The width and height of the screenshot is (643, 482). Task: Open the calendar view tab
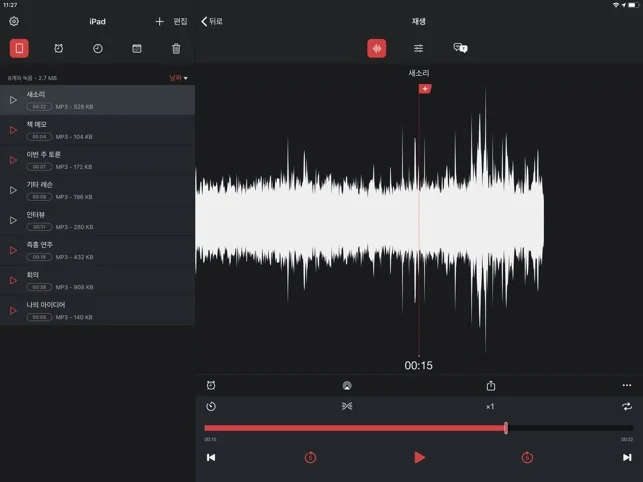pos(137,48)
